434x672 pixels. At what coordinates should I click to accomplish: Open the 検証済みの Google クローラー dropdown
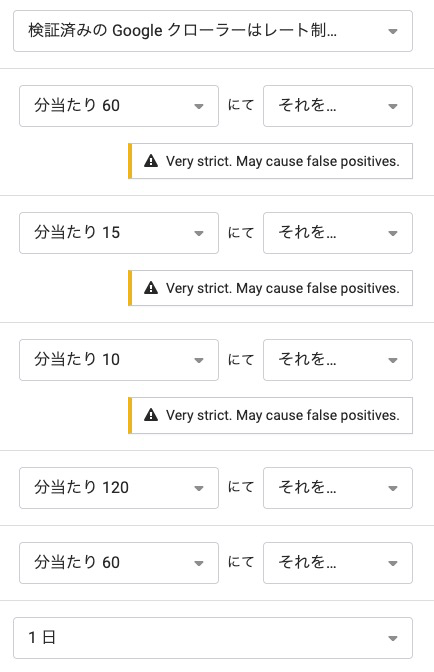click(213, 31)
